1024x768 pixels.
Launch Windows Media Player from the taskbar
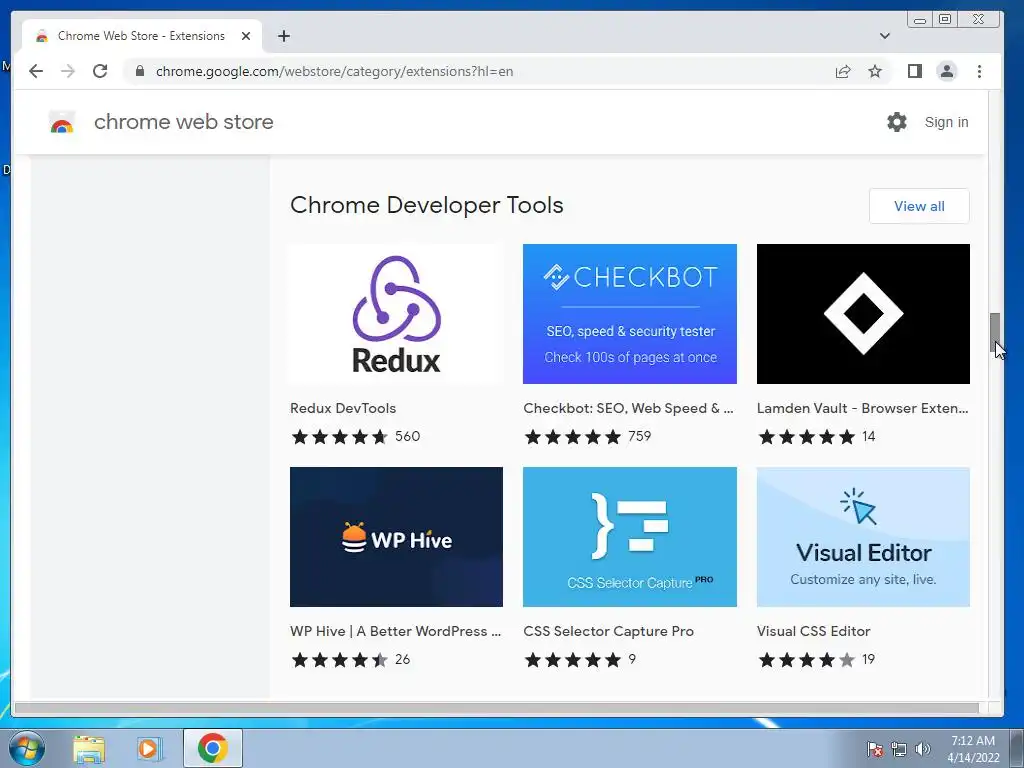[x=150, y=749]
